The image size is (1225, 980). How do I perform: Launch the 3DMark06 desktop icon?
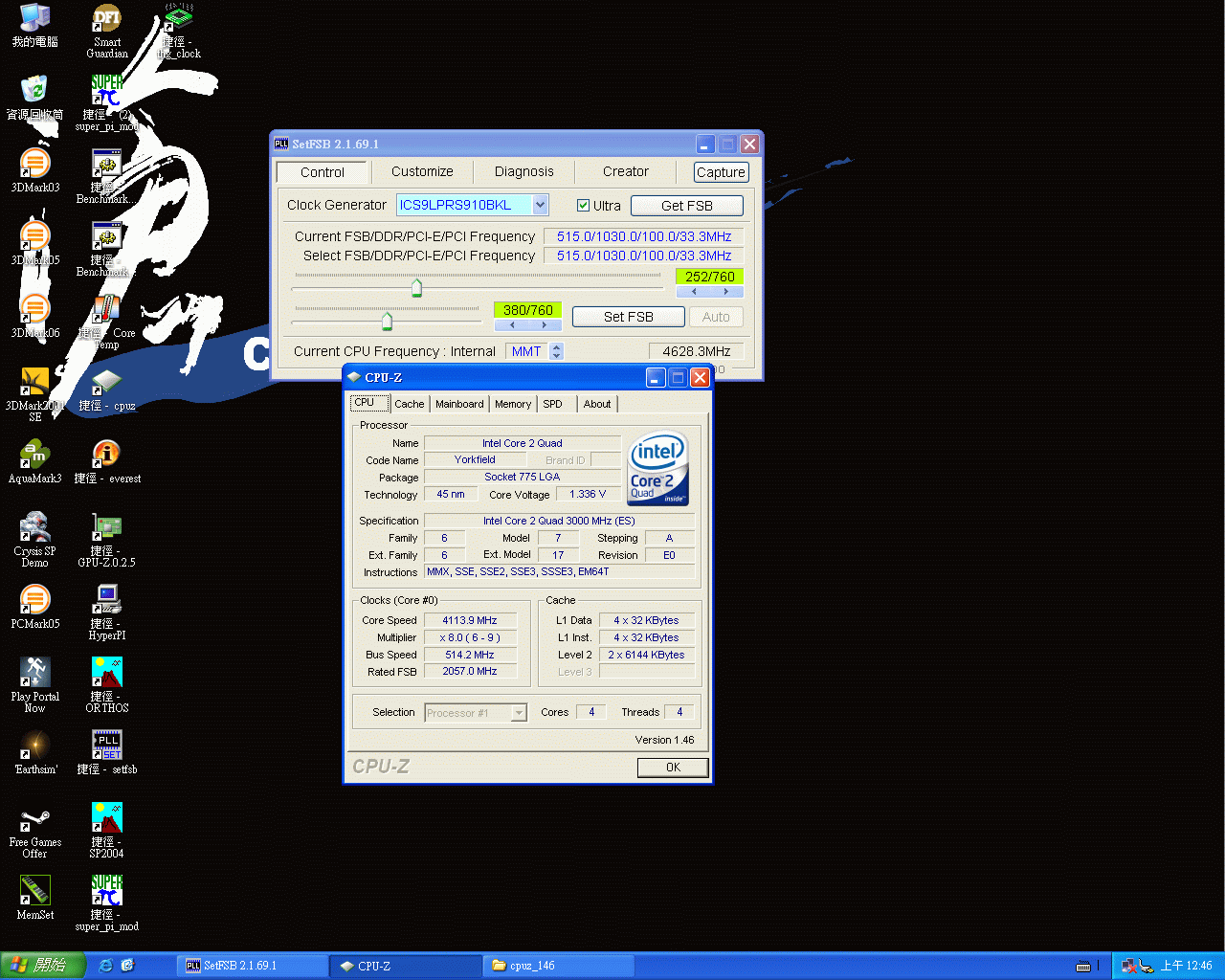click(35, 316)
